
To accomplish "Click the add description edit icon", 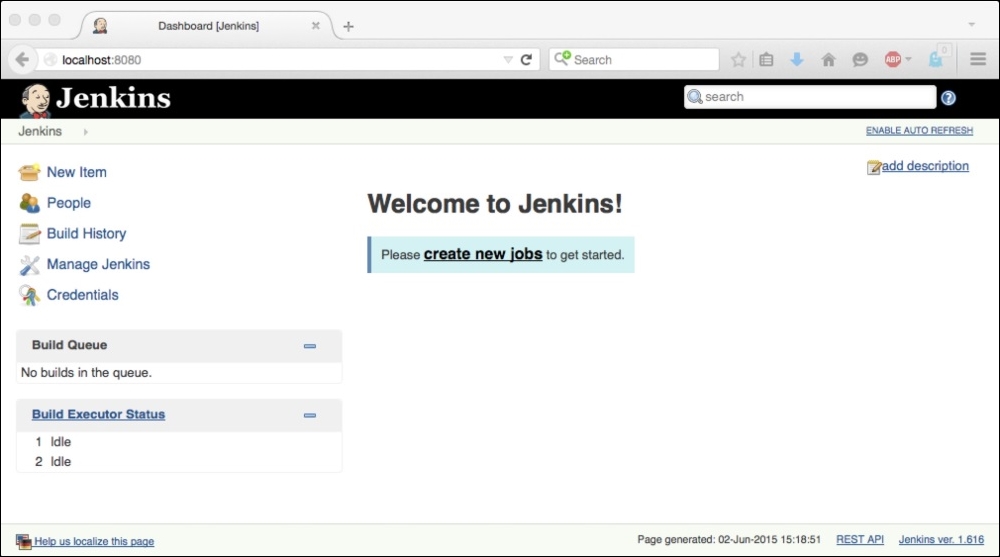I will pos(874,167).
